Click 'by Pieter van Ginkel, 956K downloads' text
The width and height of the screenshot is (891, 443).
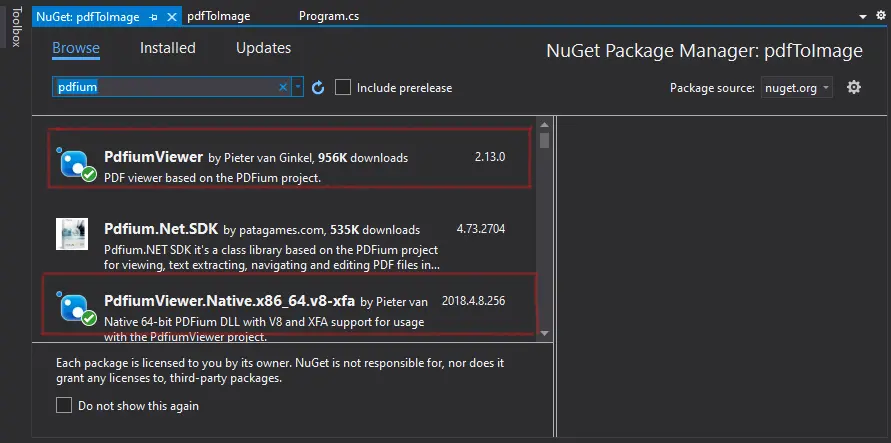[x=308, y=158]
